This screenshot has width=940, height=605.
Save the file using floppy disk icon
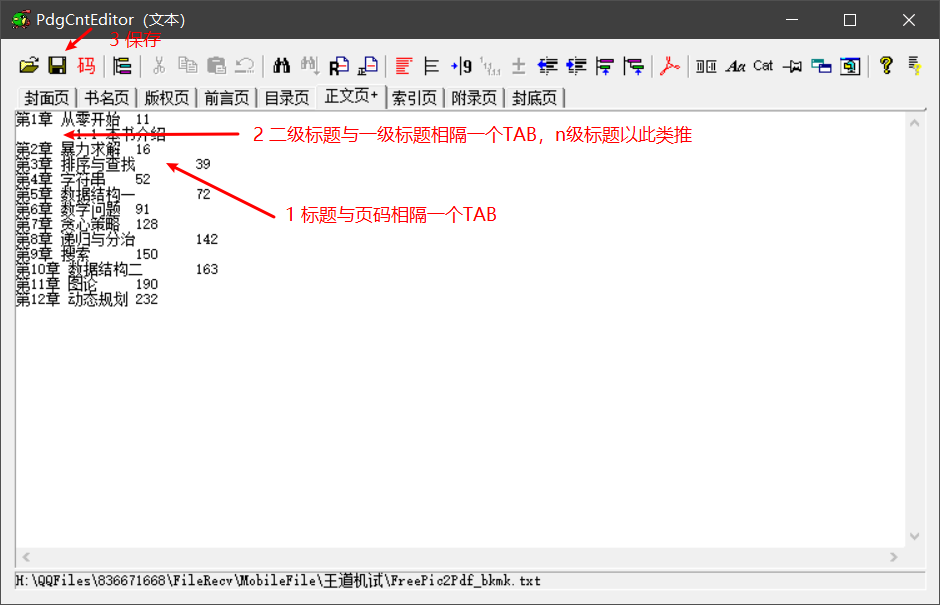(58, 65)
